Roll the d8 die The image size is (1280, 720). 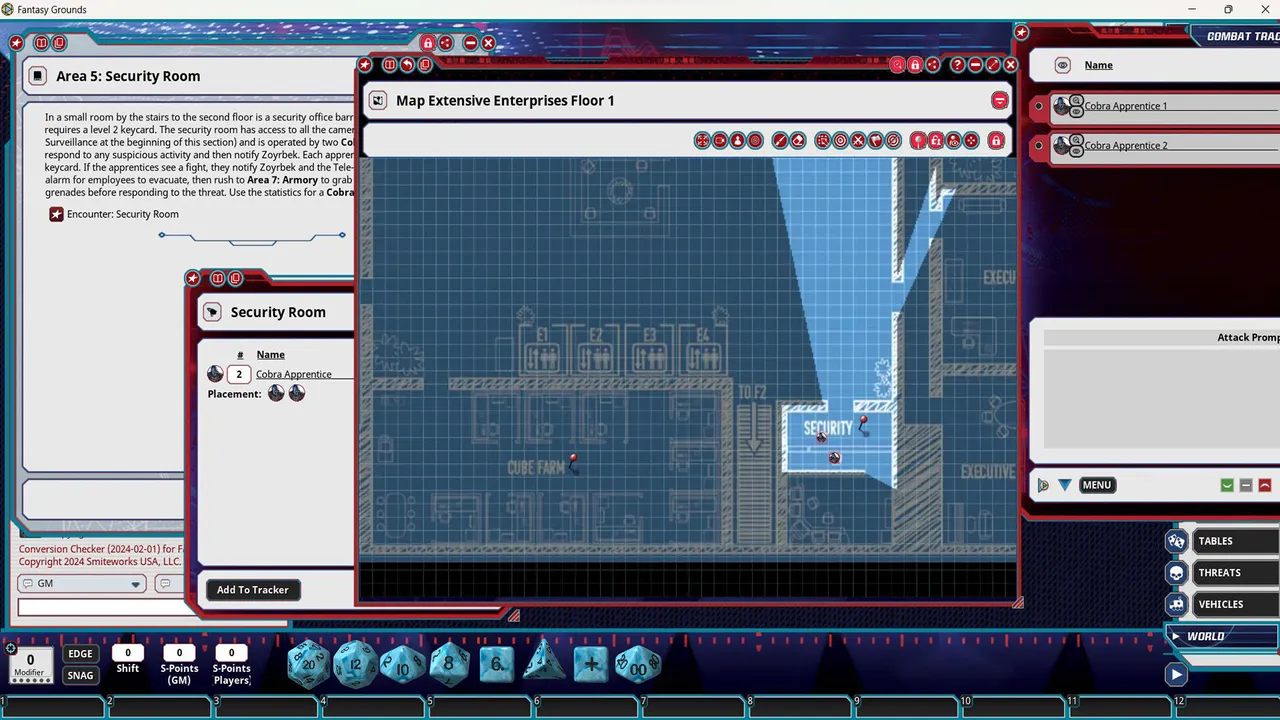pos(449,664)
